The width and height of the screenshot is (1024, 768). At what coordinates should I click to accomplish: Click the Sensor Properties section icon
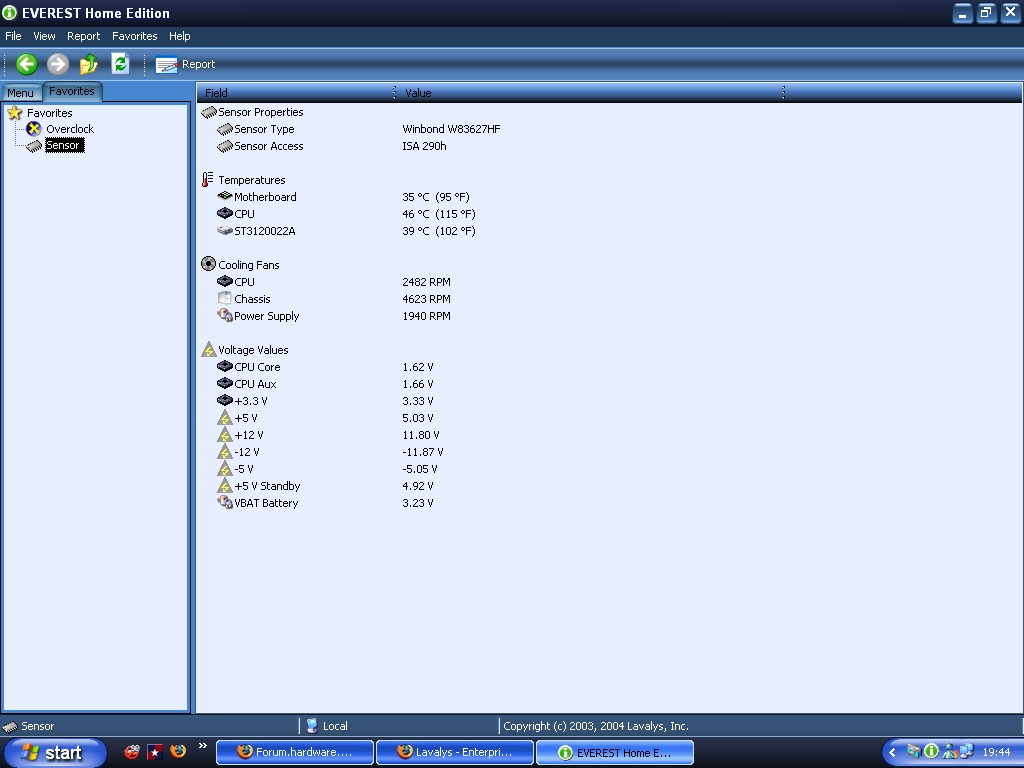pyautogui.click(x=209, y=112)
